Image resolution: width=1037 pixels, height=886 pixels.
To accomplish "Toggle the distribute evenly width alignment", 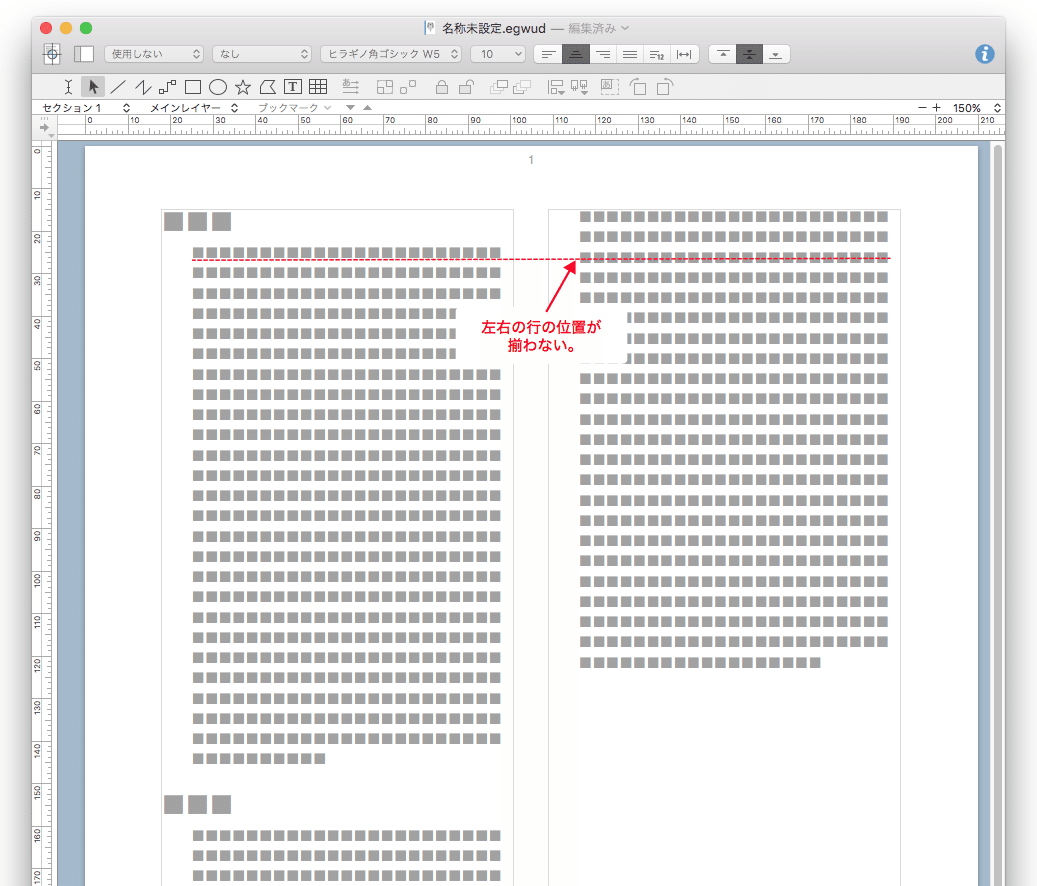I will tap(684, 54).
